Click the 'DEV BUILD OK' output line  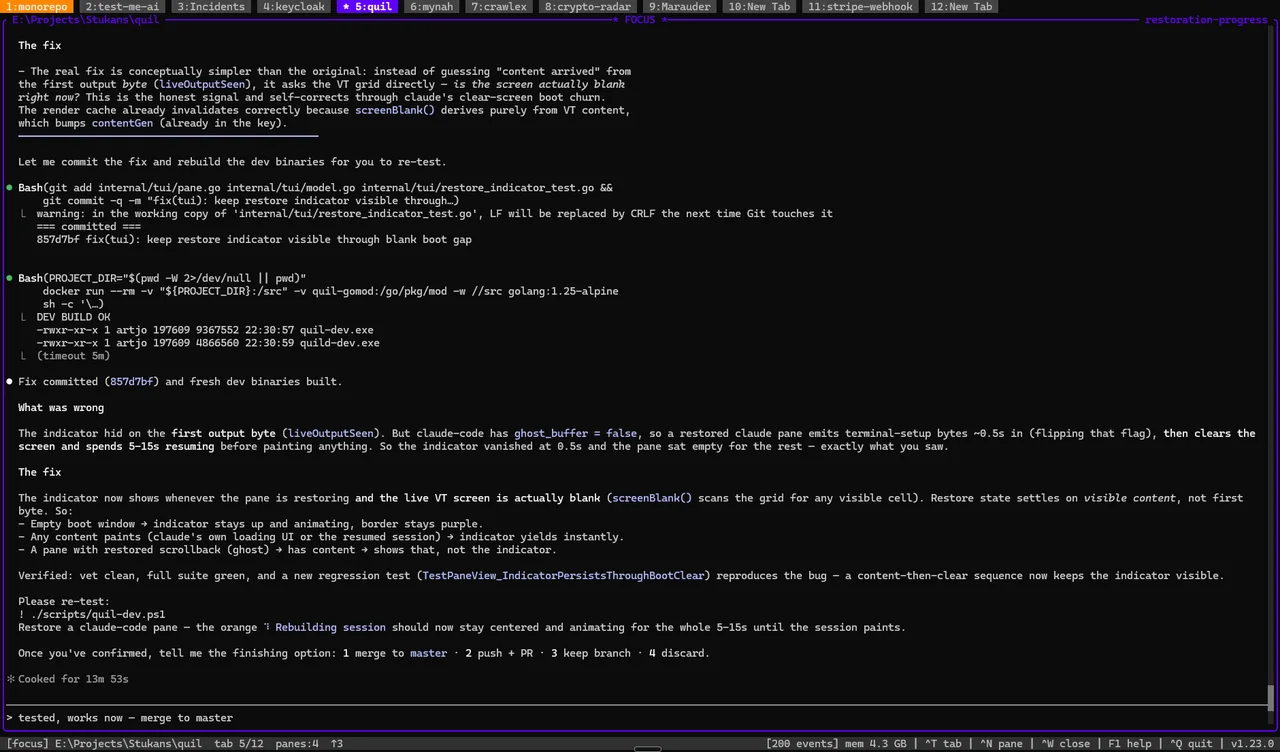coord(73,317)
